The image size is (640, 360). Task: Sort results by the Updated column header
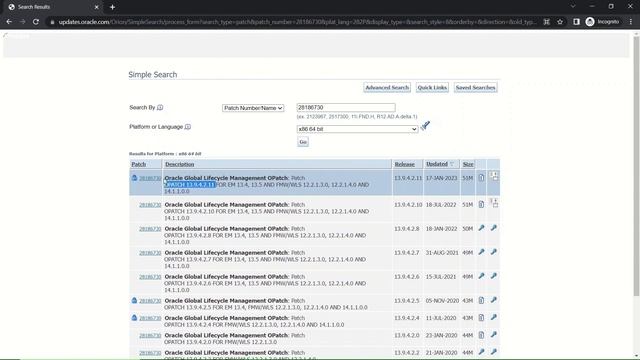tap(437, 164)
